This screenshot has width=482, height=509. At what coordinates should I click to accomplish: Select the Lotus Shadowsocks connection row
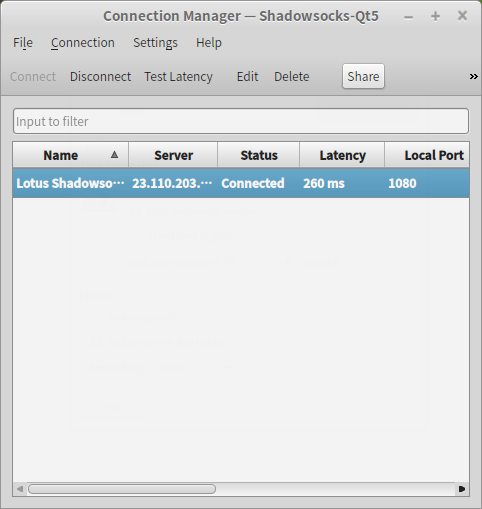coord(241,183)
